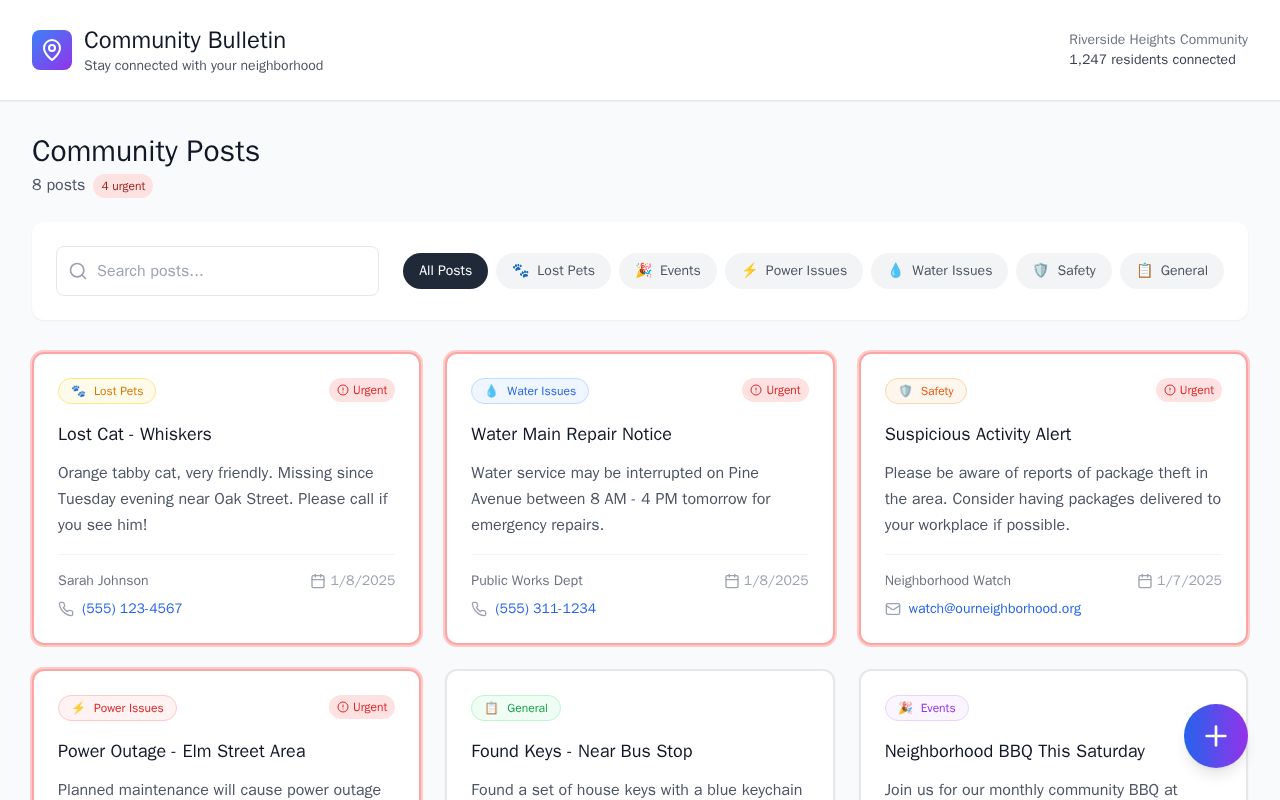
Task: Click the Urgent badge on Power Outage card
Action: pyautogui.click(x=362, y=707)
